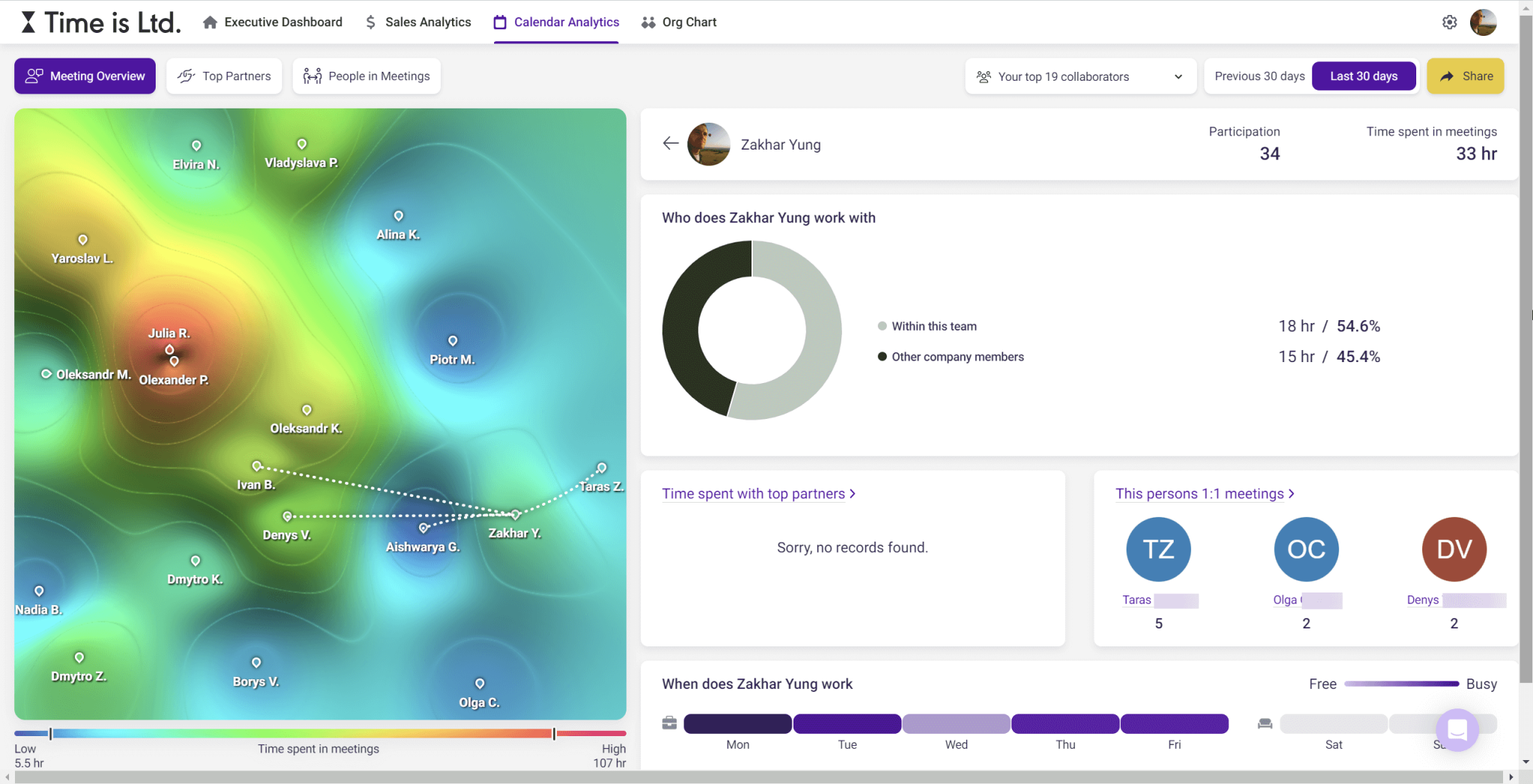Click the settings gear icon
This screenshot has height=784, width=1533.
[1449, 22]
